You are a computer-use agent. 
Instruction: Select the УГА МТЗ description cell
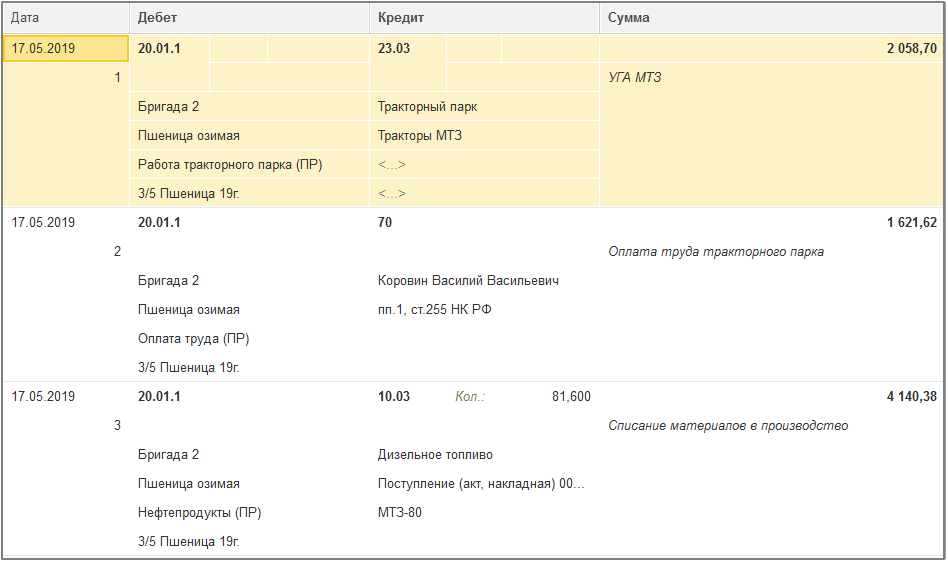coord(771,77)
